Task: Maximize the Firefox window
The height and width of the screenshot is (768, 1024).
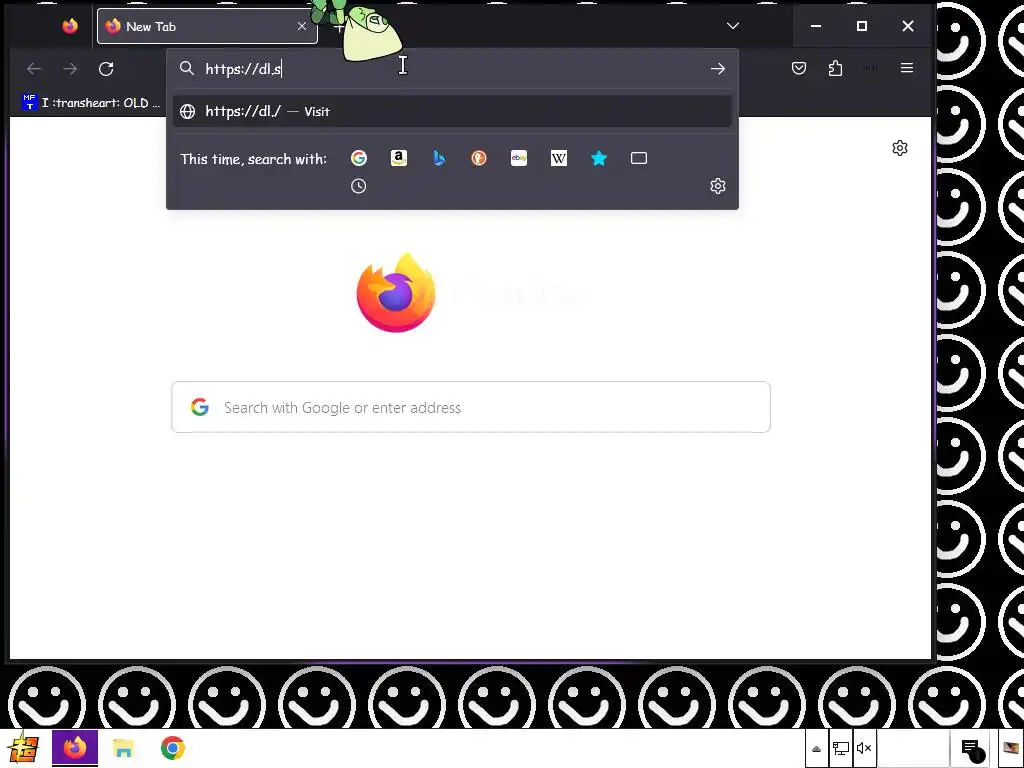Action: (x=862, y=26)
